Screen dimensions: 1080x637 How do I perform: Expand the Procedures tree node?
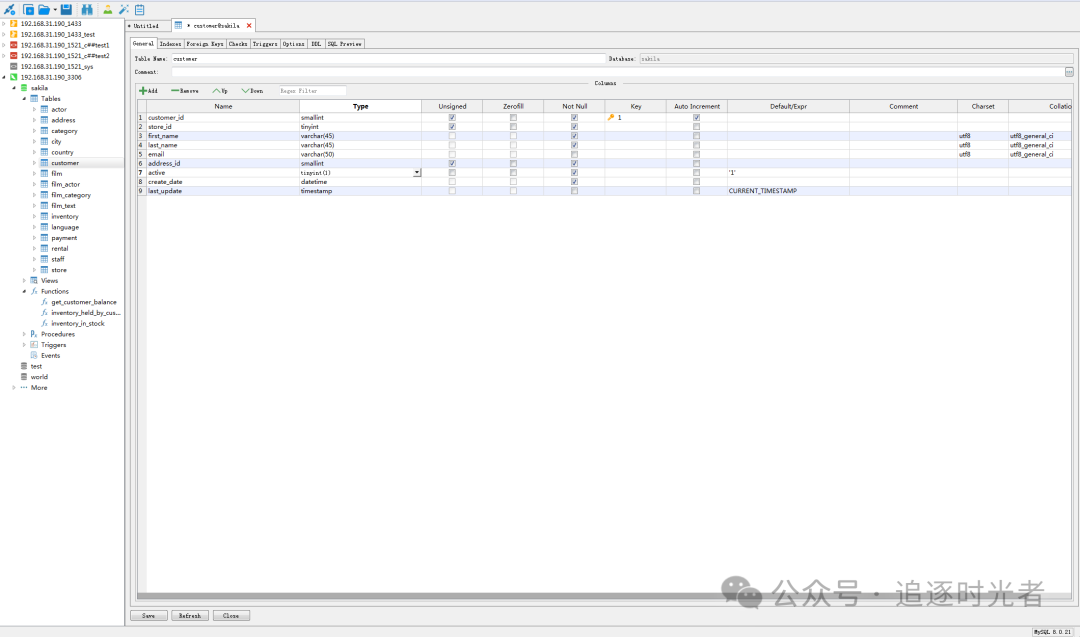coord(24,334)
